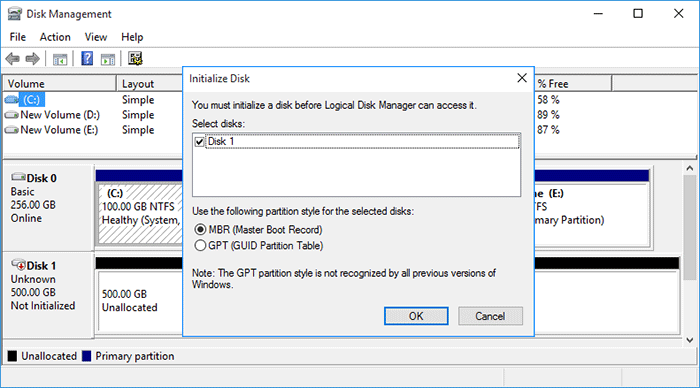Confirm initialization with OK button

pos(416,316)
